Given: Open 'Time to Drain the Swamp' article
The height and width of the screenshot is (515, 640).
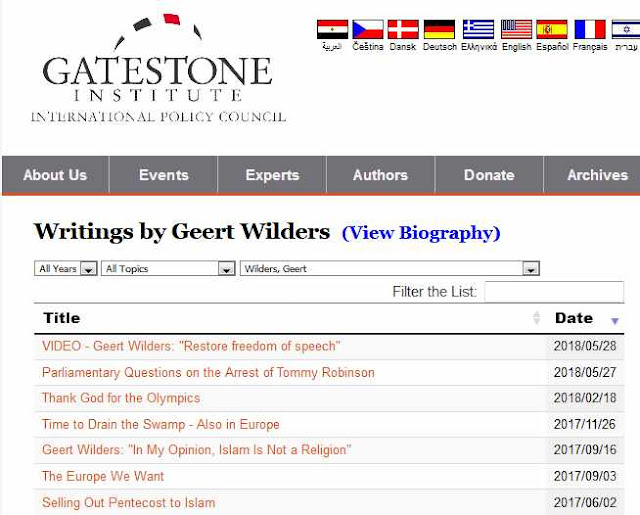Looking at the screenshot, I should [x=161, y=424].
